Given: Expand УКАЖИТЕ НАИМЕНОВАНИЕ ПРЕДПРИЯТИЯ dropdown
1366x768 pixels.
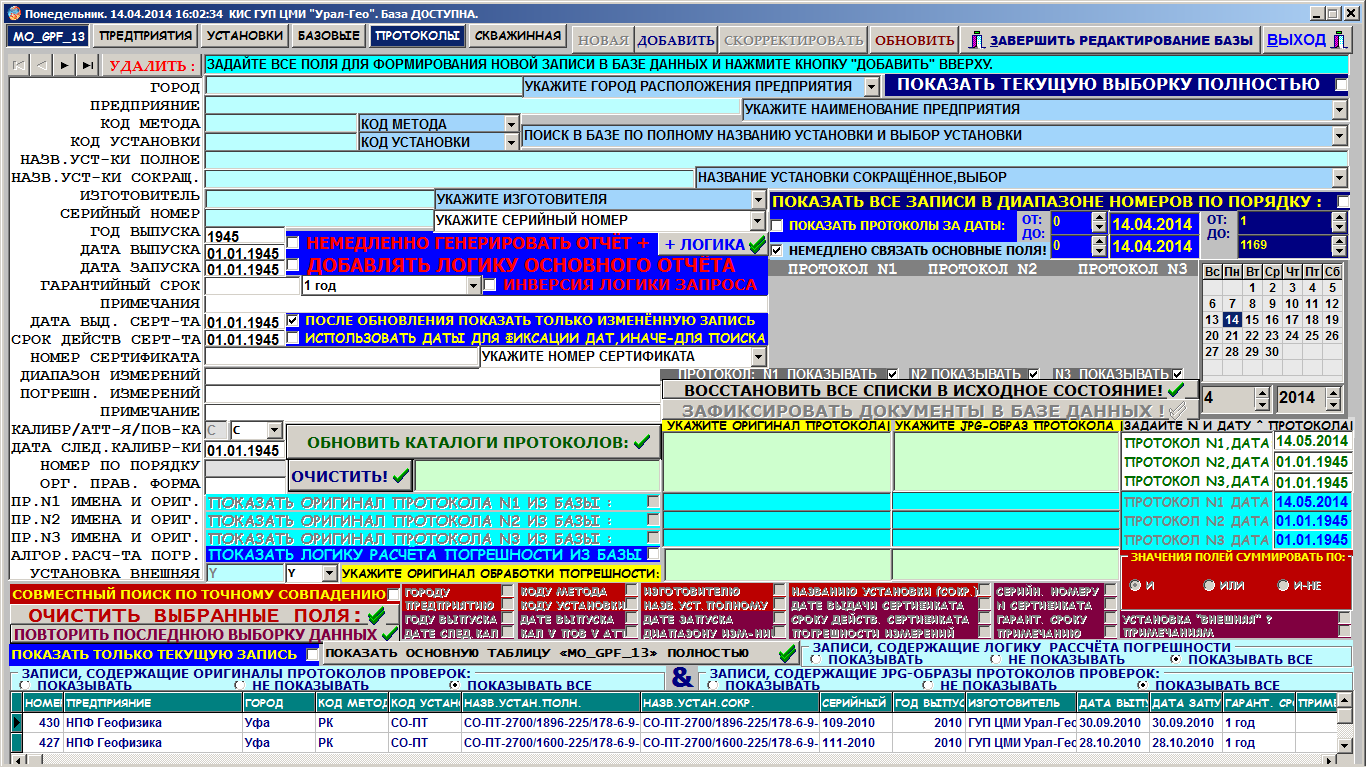Looking at the screenshot, I should pos(1340,109).
